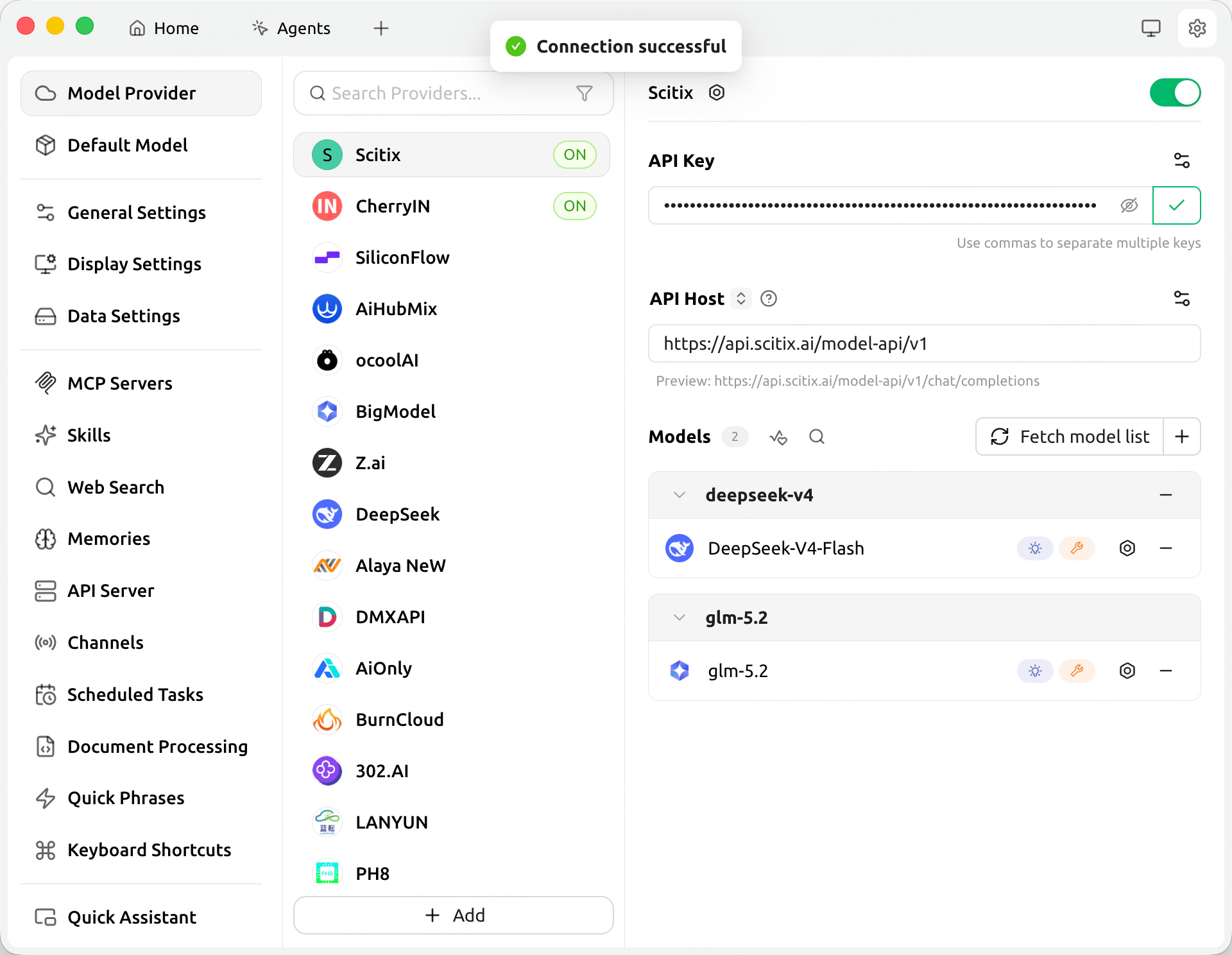Open filter funnel in provider search
This screenshot has height=955, width=1232.
(584, 93)
